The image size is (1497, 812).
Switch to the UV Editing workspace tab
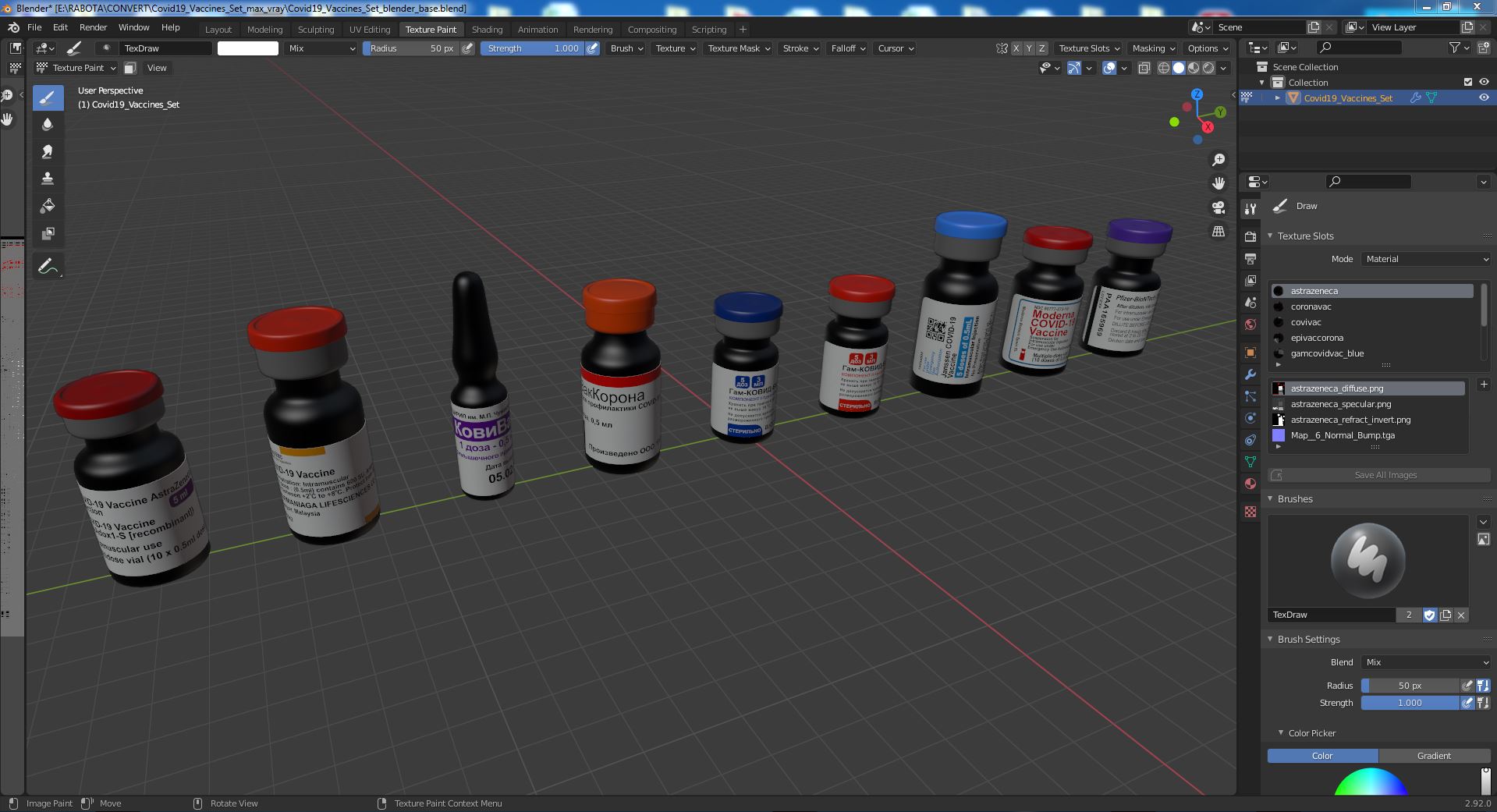370,30
